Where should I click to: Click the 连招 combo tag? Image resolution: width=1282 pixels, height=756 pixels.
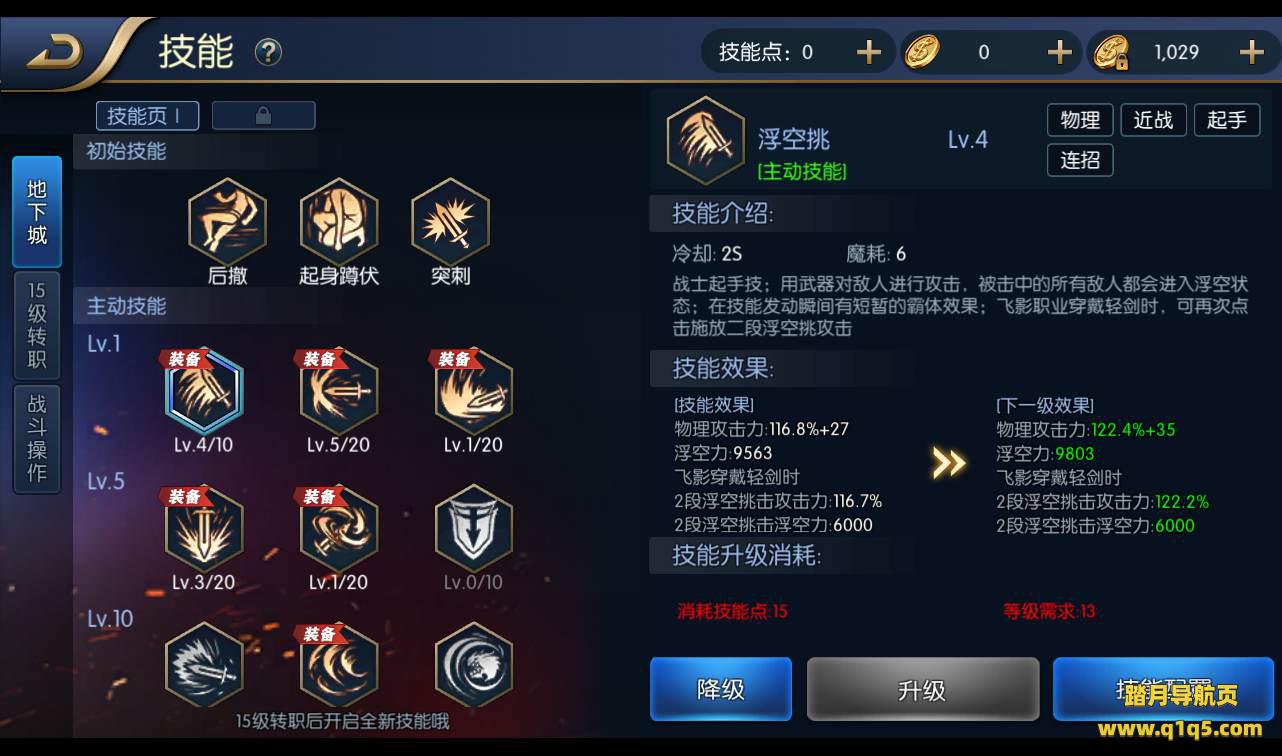tap(1080, 160)
